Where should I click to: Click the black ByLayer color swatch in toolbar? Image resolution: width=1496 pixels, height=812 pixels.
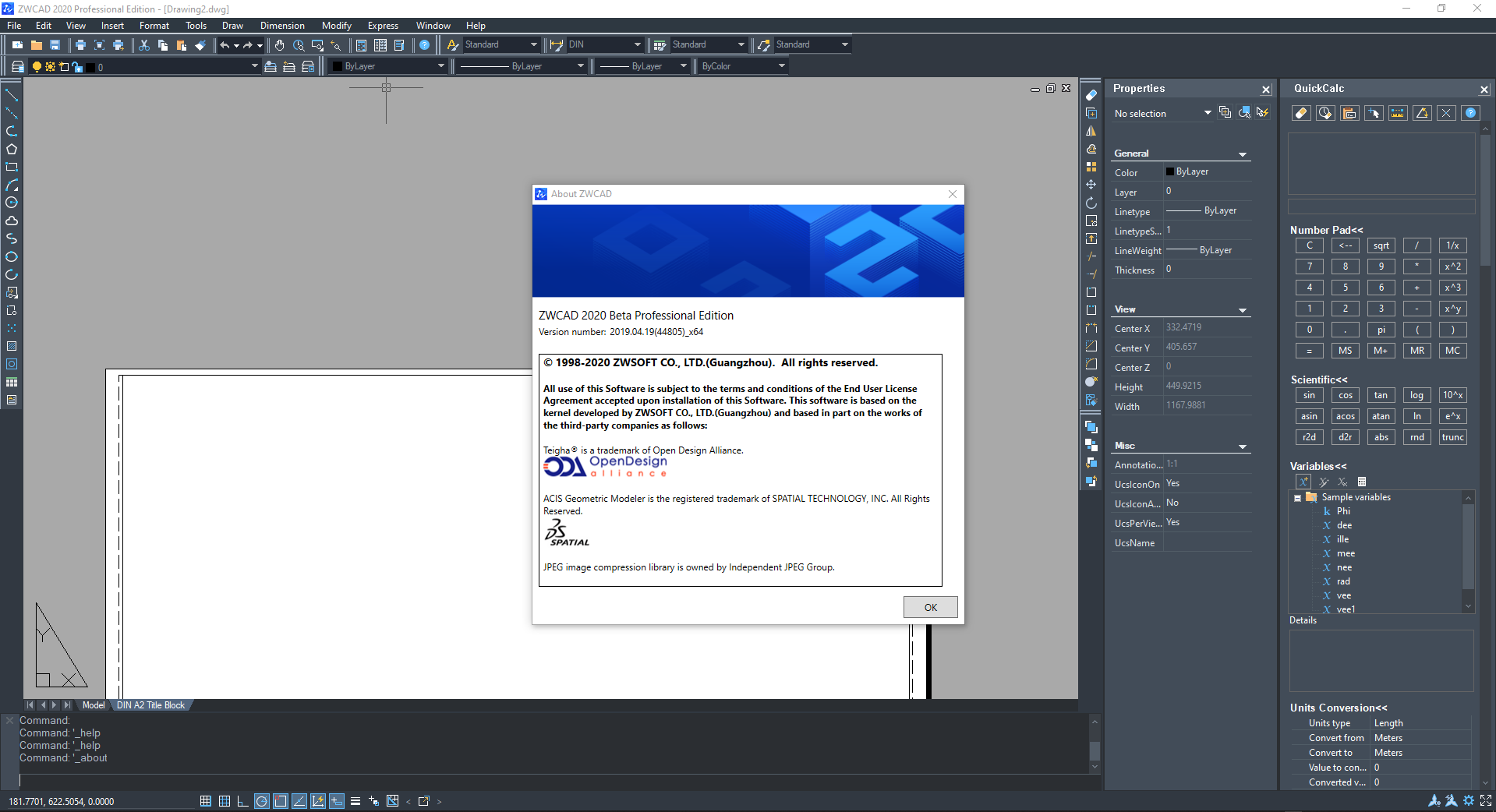click(337, 67)
